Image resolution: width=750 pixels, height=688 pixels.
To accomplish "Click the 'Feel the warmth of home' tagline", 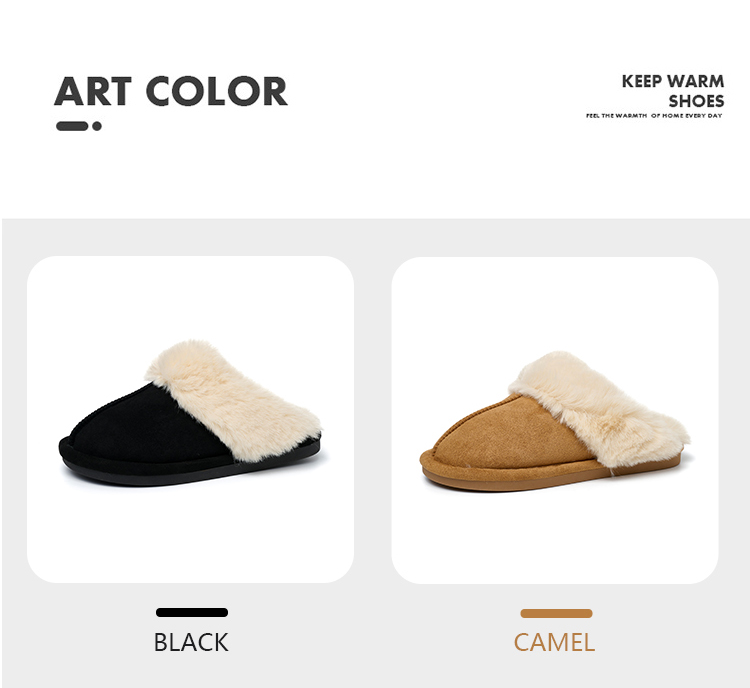I will pyautogui.click(x=654, y=116).
